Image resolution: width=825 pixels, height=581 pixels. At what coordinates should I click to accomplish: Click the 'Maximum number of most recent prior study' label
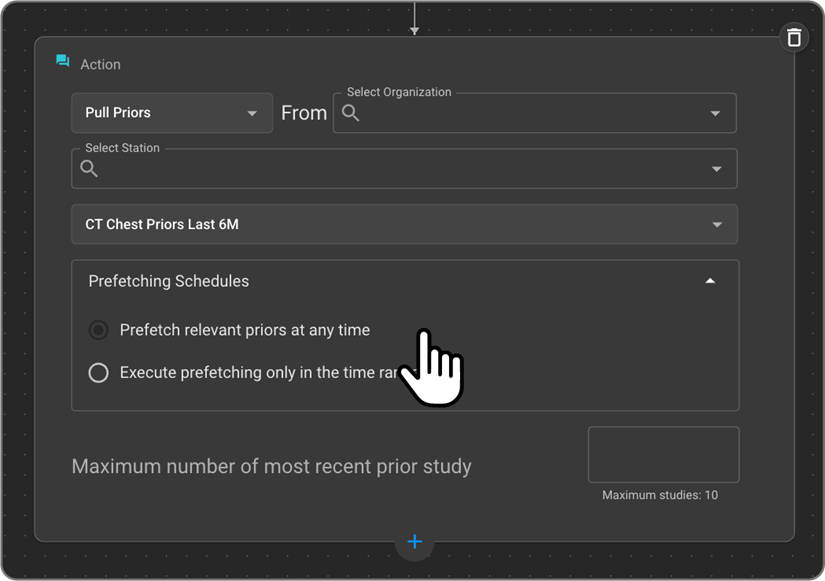pyautogui.click(x=271, y=467)
